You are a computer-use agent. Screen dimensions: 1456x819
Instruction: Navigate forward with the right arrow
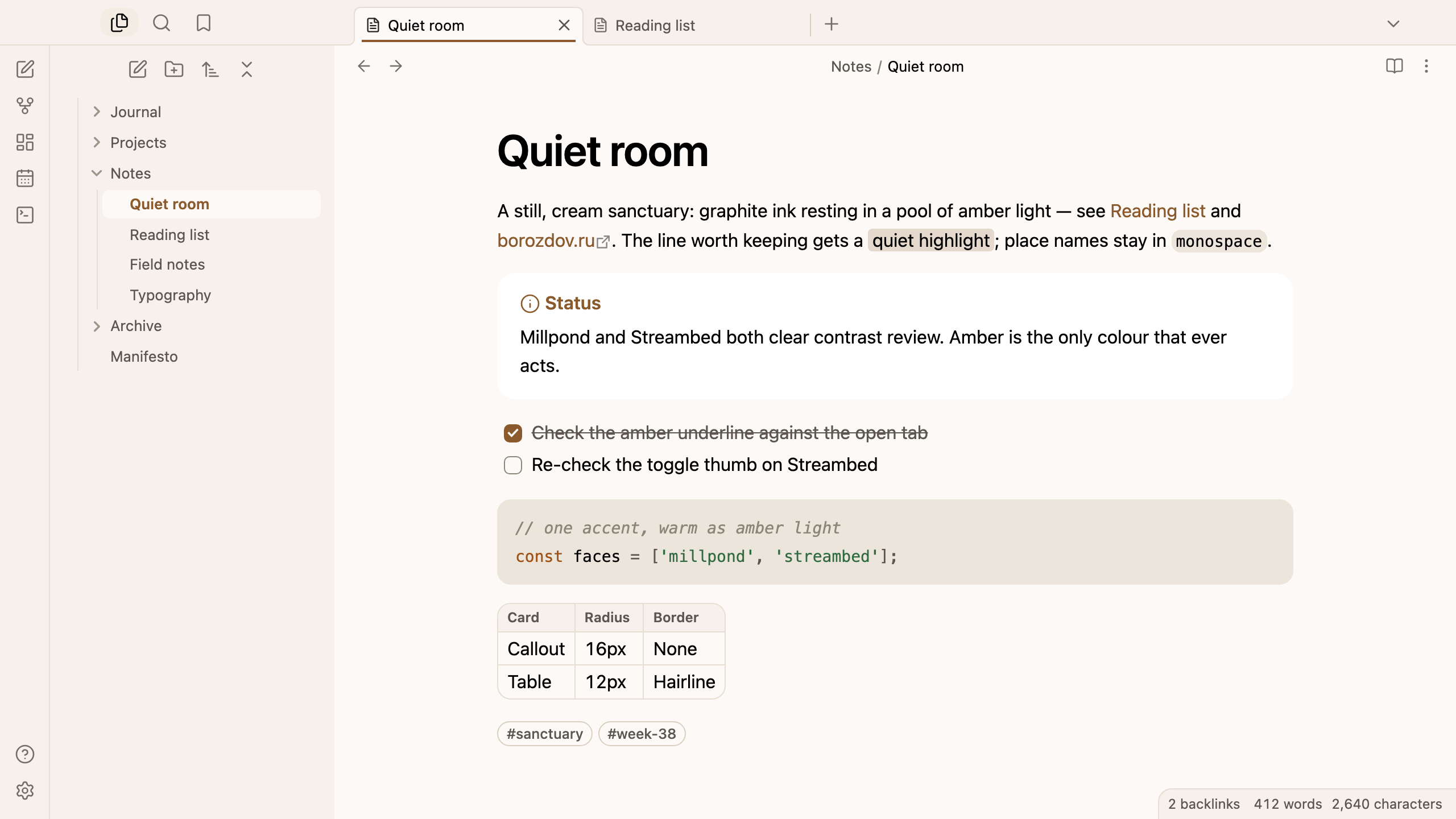coord(396,66)
